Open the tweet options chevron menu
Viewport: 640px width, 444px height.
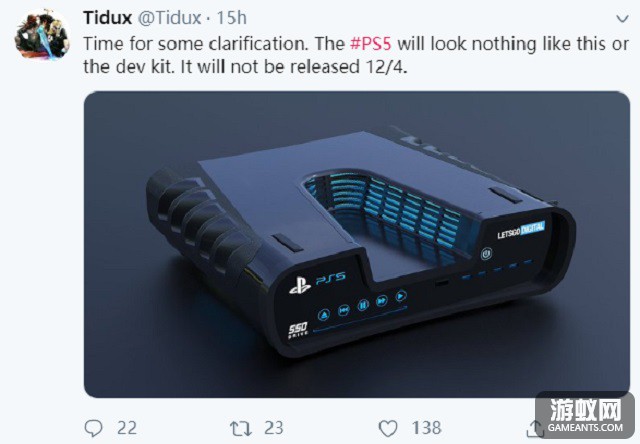(x=622, y=19)
